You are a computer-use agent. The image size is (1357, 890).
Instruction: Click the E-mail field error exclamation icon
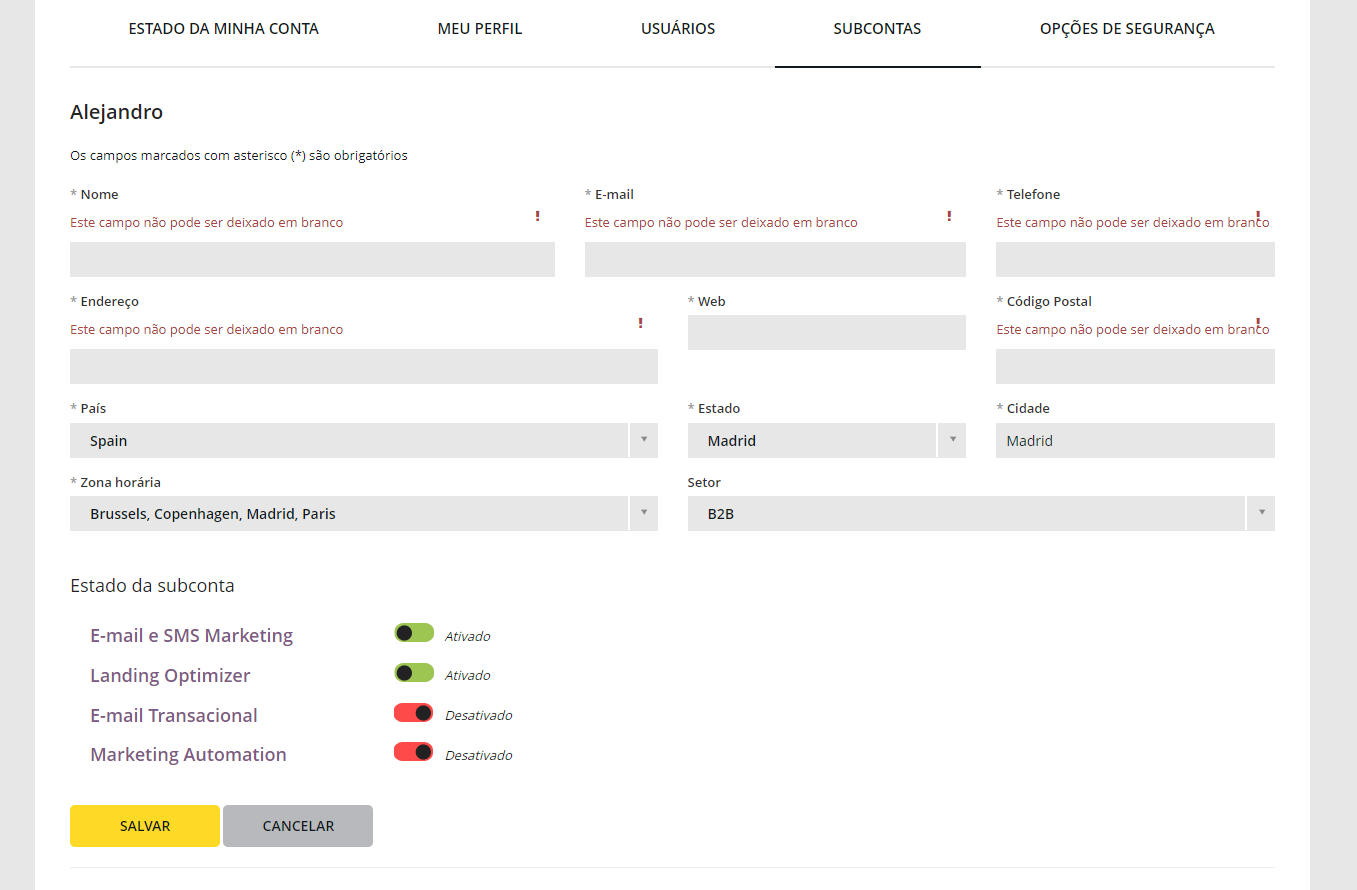949,216
